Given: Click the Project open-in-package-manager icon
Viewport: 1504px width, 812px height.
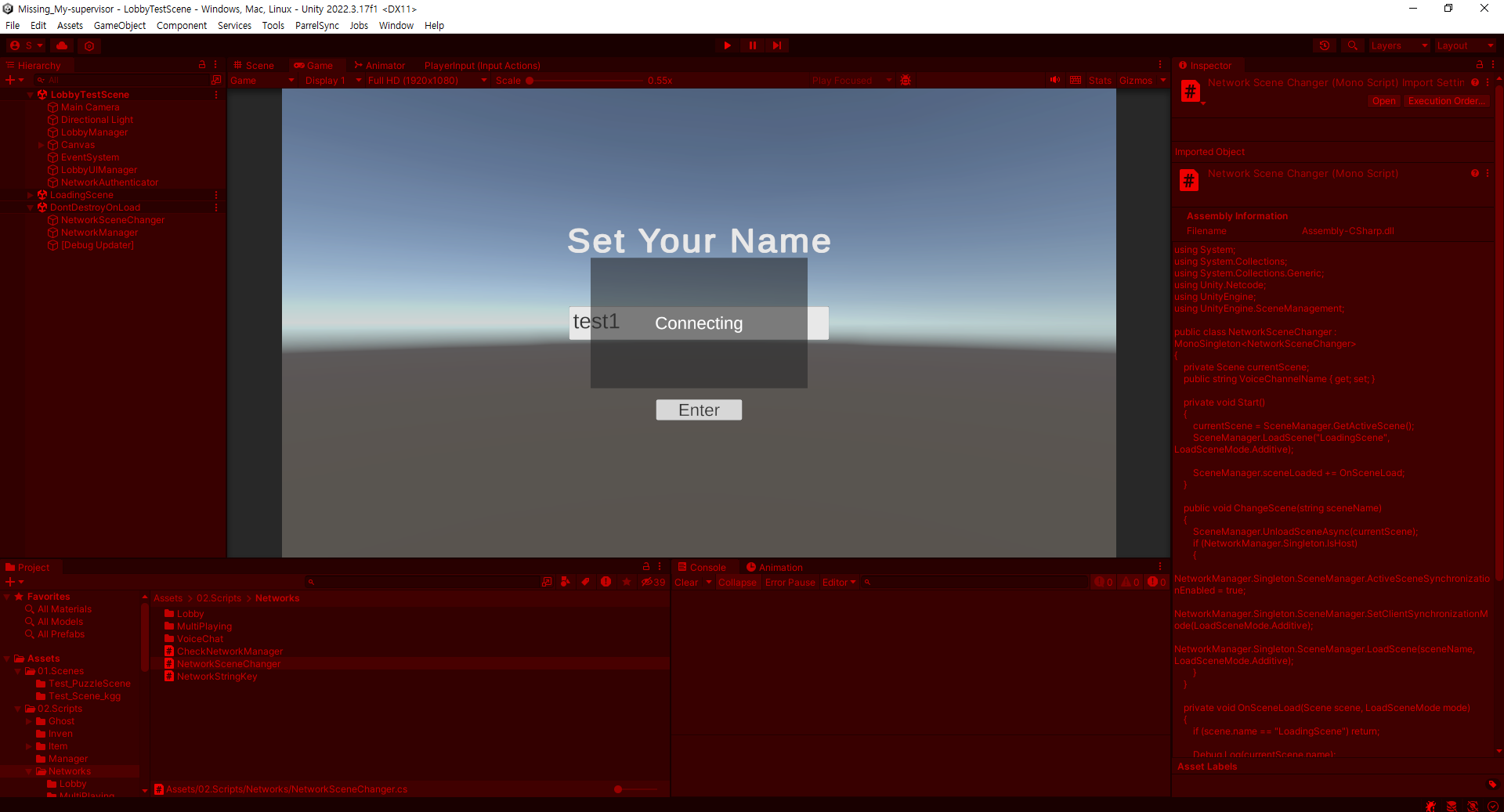Looking at the screenshot, I should [x=546, y=582].
